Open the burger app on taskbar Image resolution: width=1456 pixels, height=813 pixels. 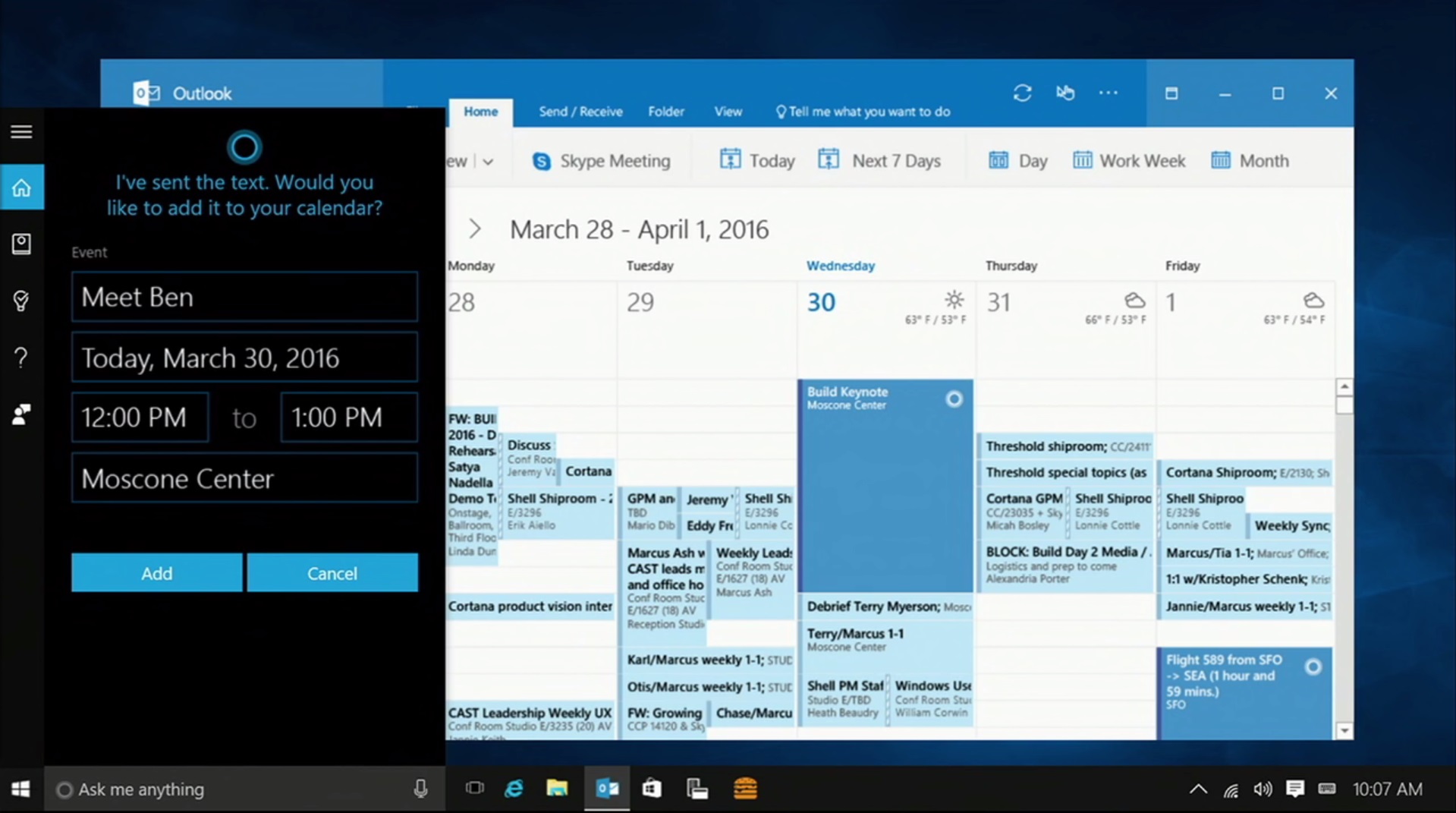point(745,789)
